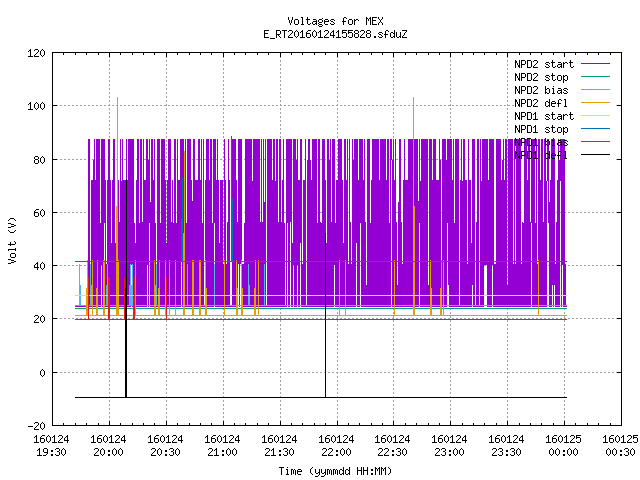
Task: Click the black vertical spike near 22:00
Action: pos(325,315)
